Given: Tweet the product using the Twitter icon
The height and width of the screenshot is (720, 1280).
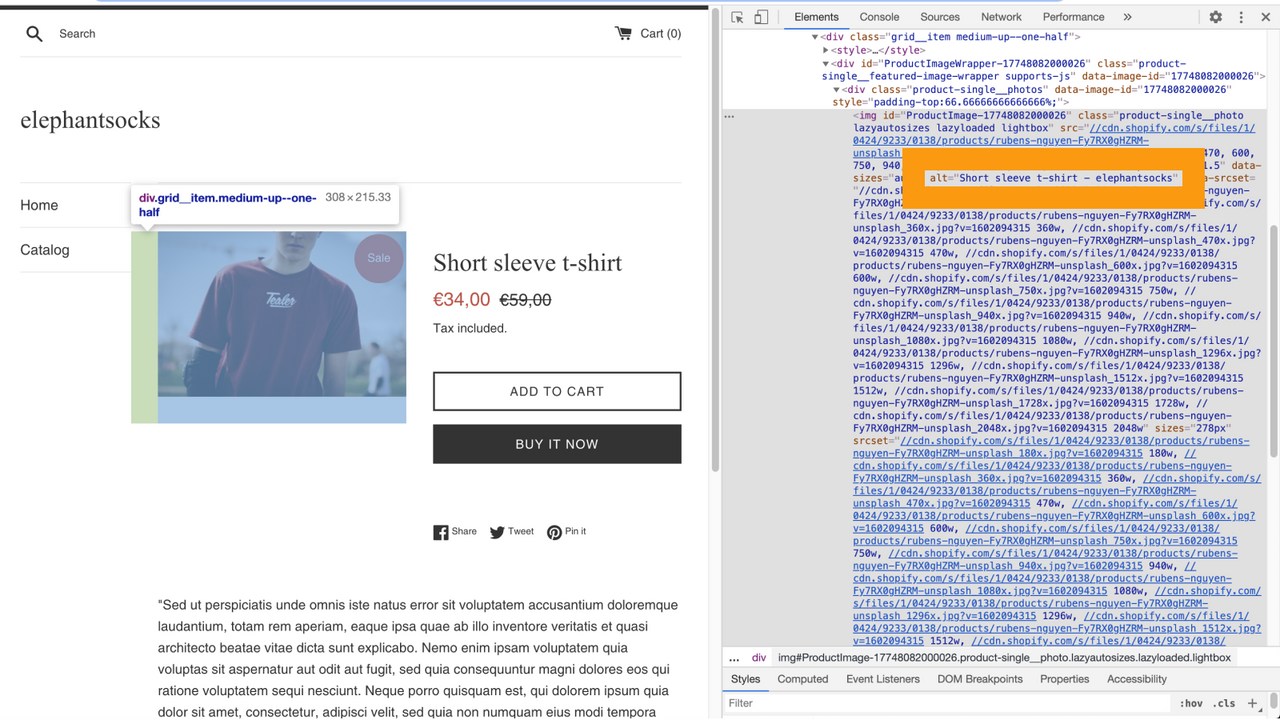Looking at the screenshot, I should coord(497,531).
